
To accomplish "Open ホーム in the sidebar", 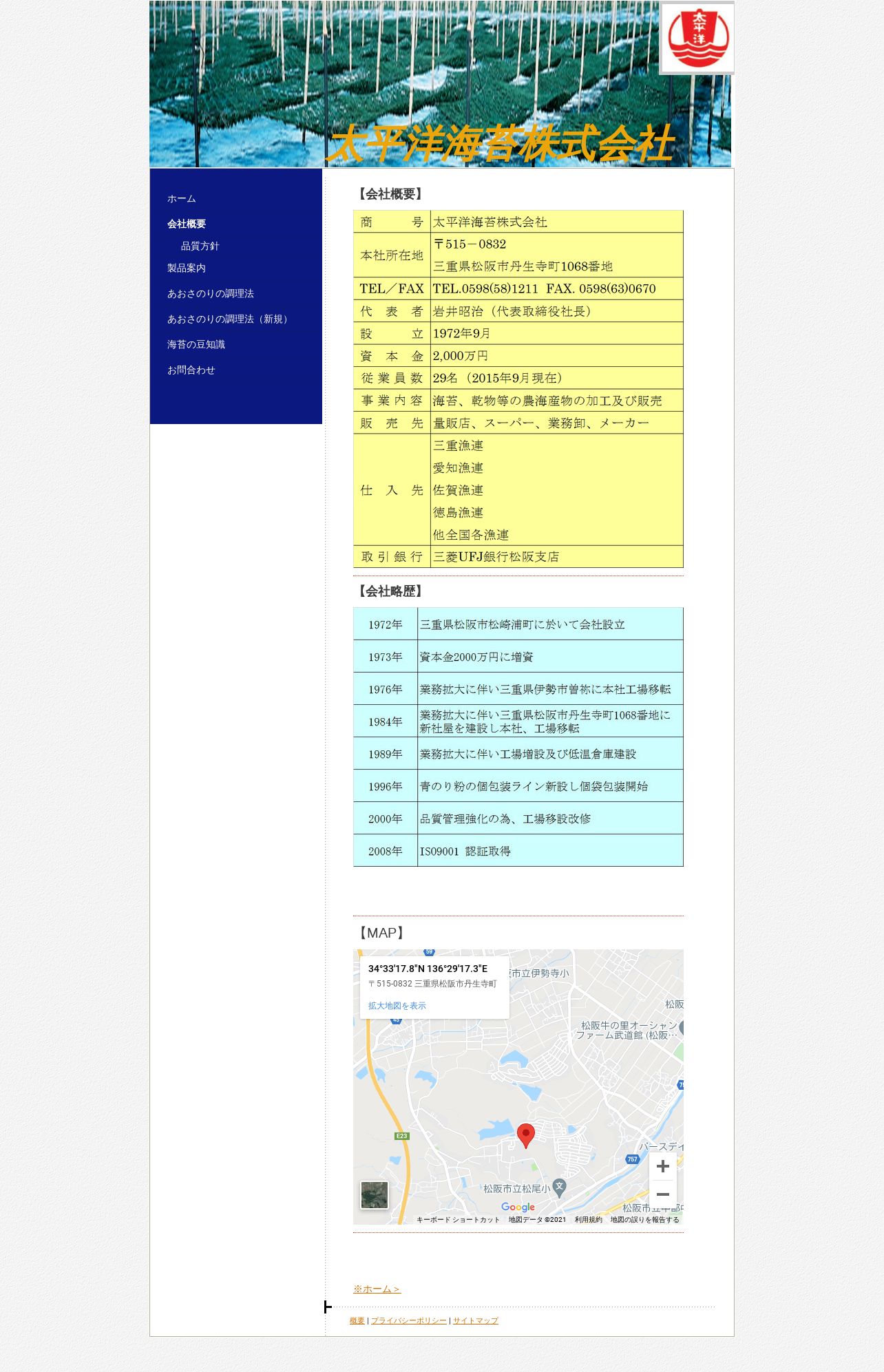I will [182, 199].
